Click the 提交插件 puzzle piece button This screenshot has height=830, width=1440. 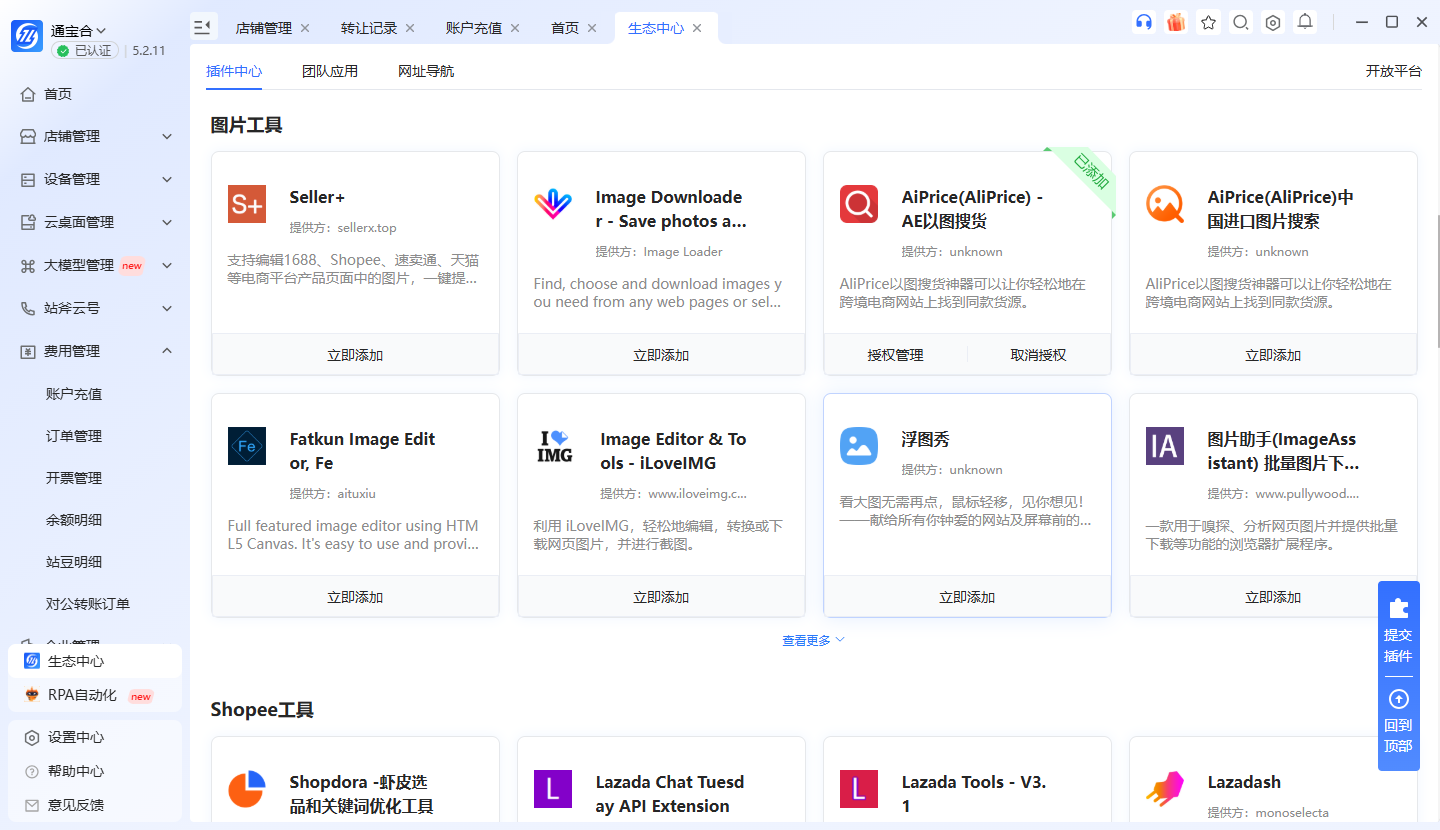(1398, 628)
